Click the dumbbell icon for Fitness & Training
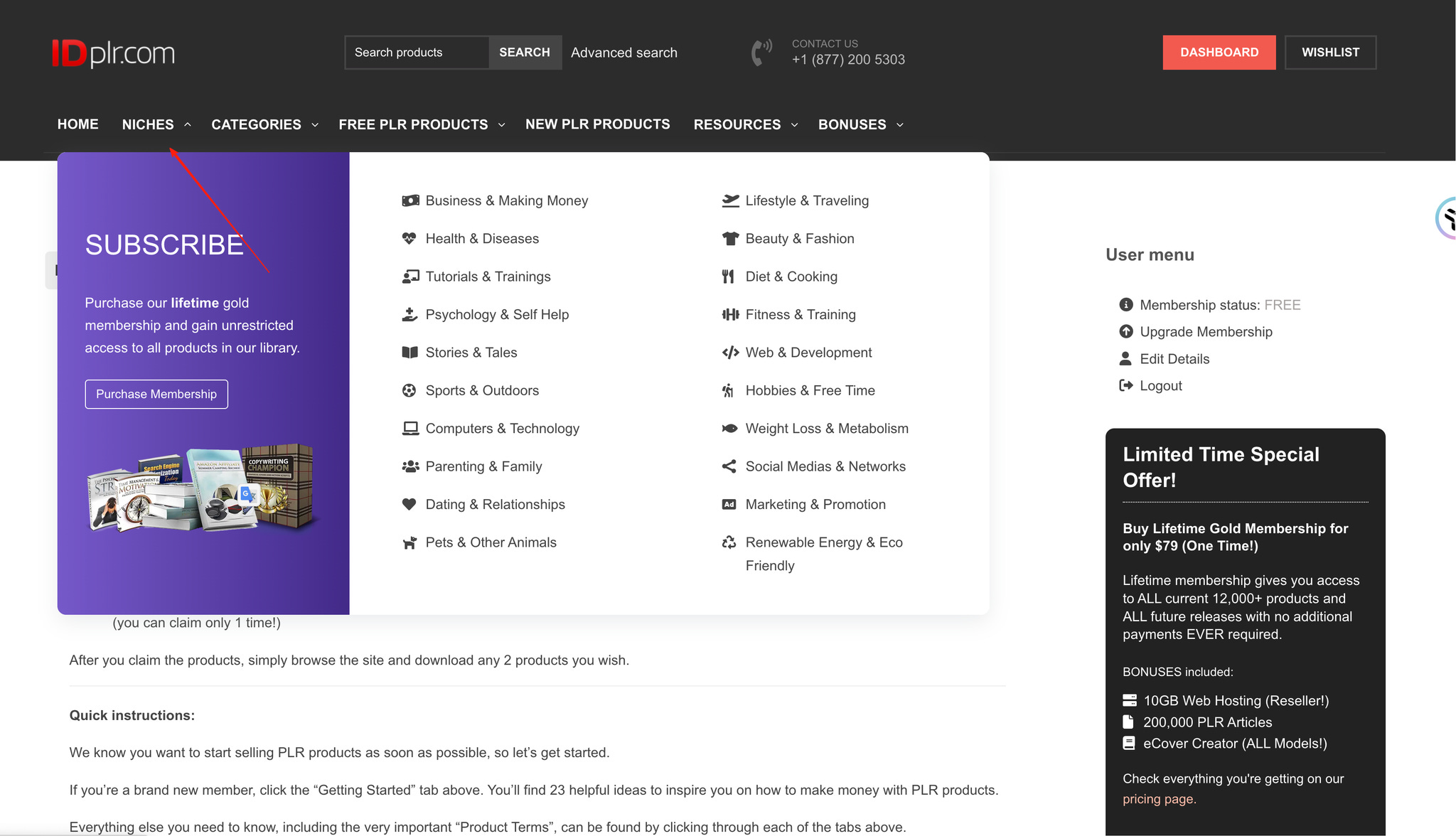This screenshot has height=836, width=1456. point(730,314)
